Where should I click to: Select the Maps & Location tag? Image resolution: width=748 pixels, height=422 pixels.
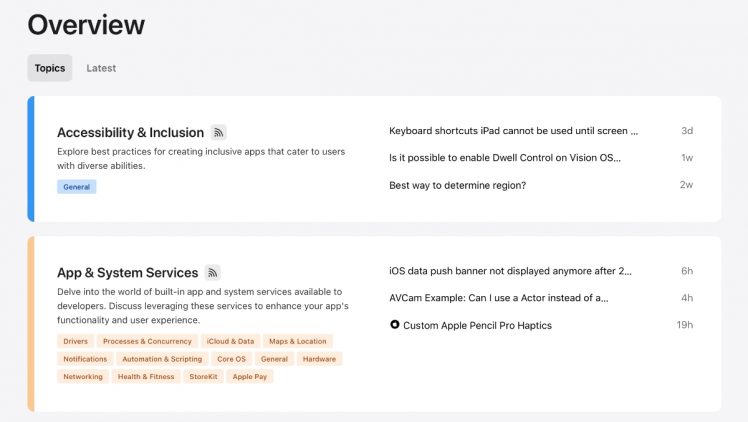[298, 341]
